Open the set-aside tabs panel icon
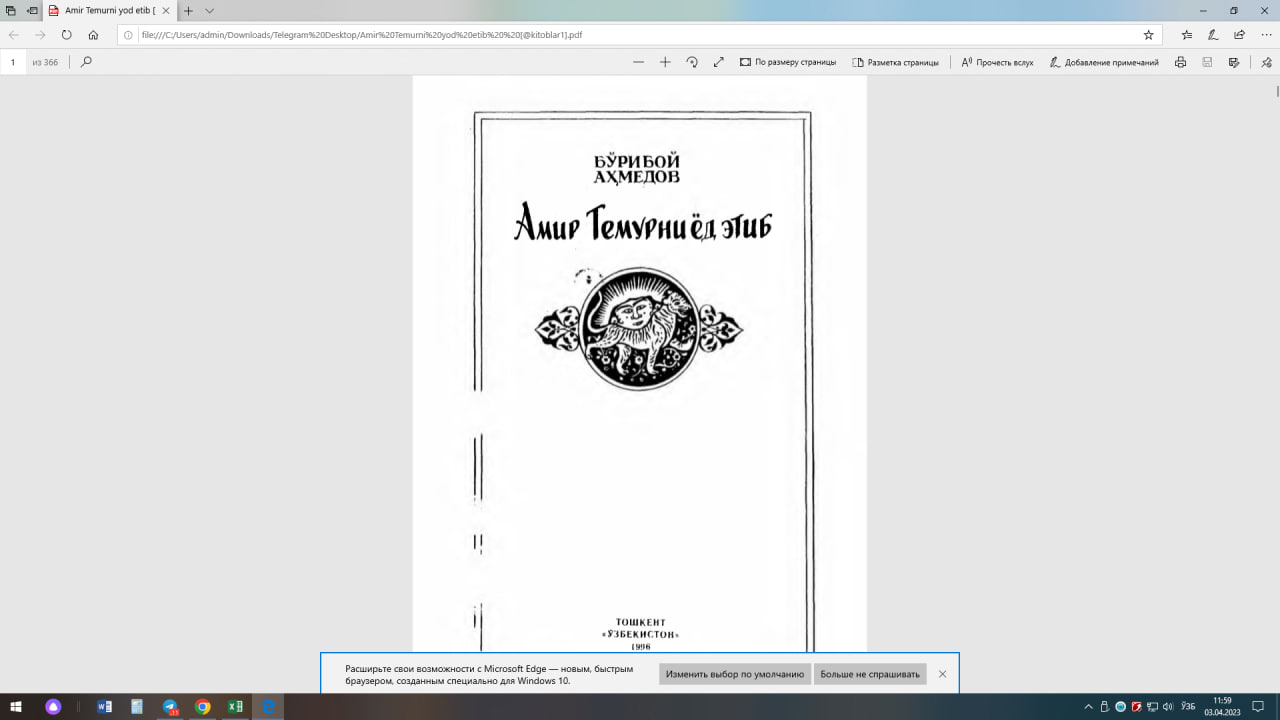Screen dimensions: 1280x720 [10, 10]
